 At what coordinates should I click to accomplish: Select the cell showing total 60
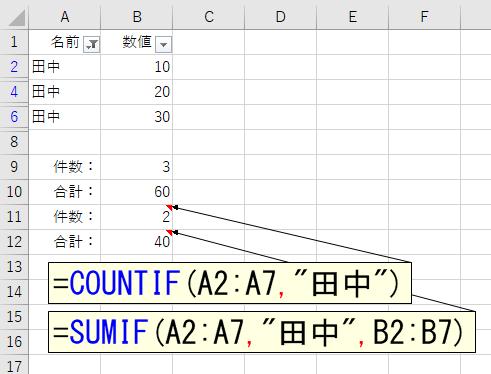pos(137,192)
